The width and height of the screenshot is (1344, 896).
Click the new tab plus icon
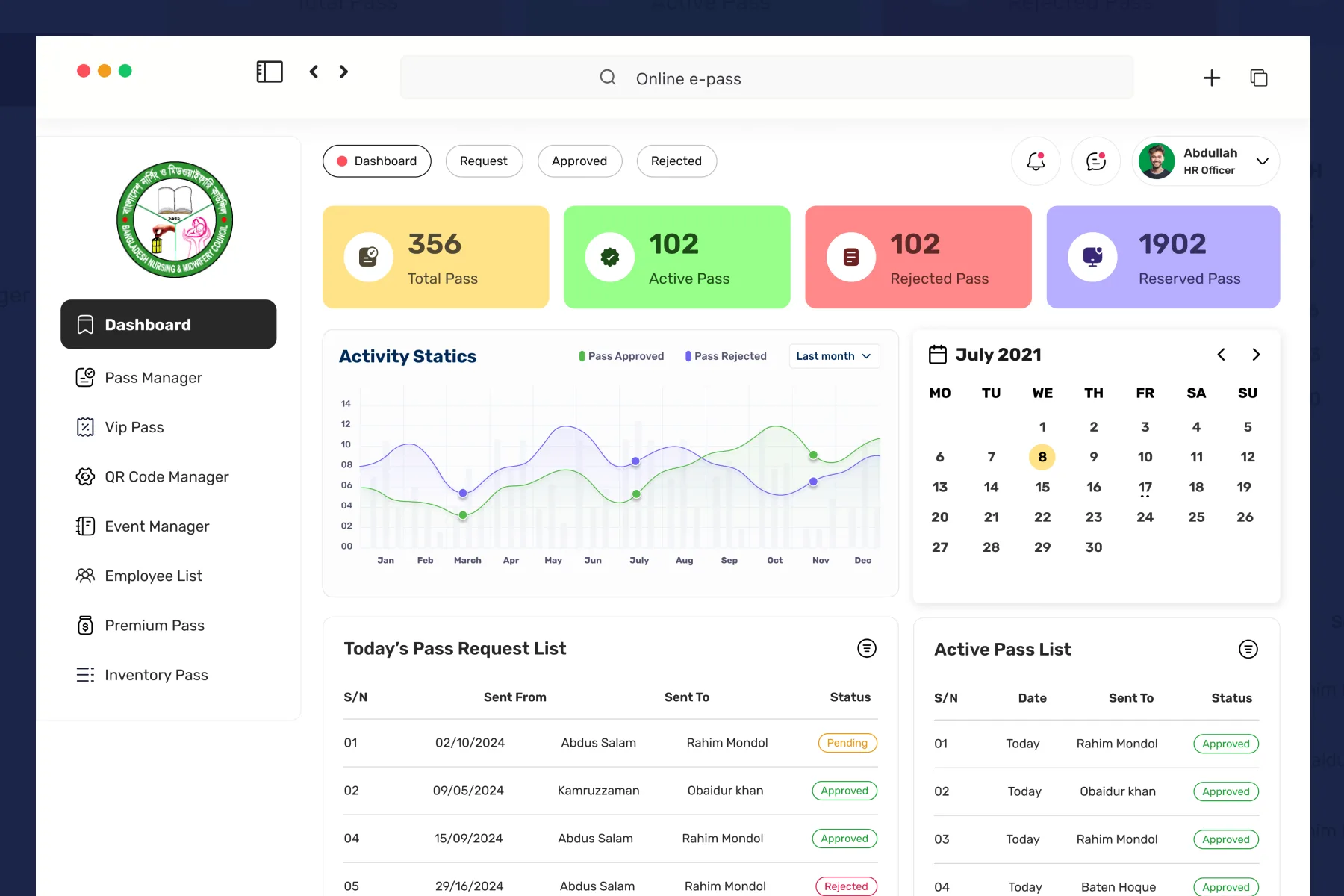[x=1212, y=78]
